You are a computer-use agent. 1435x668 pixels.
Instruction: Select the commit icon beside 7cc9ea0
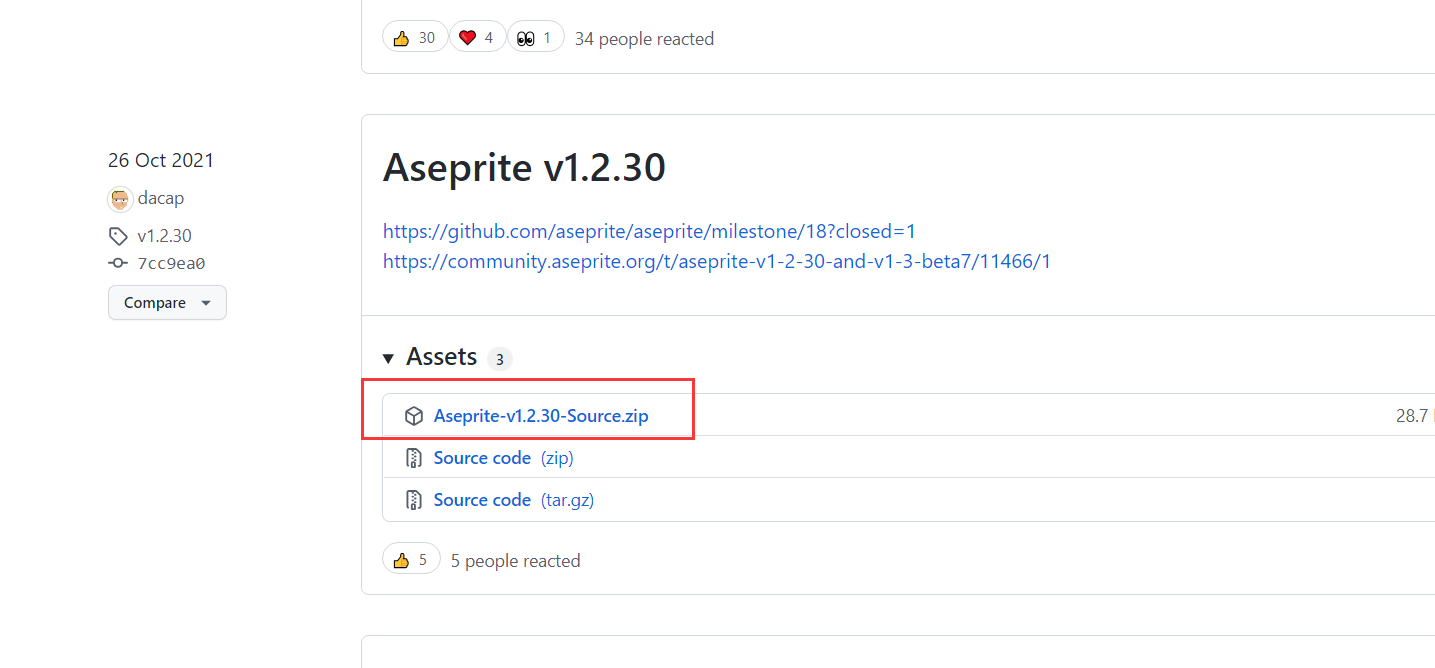click(120, 263)
